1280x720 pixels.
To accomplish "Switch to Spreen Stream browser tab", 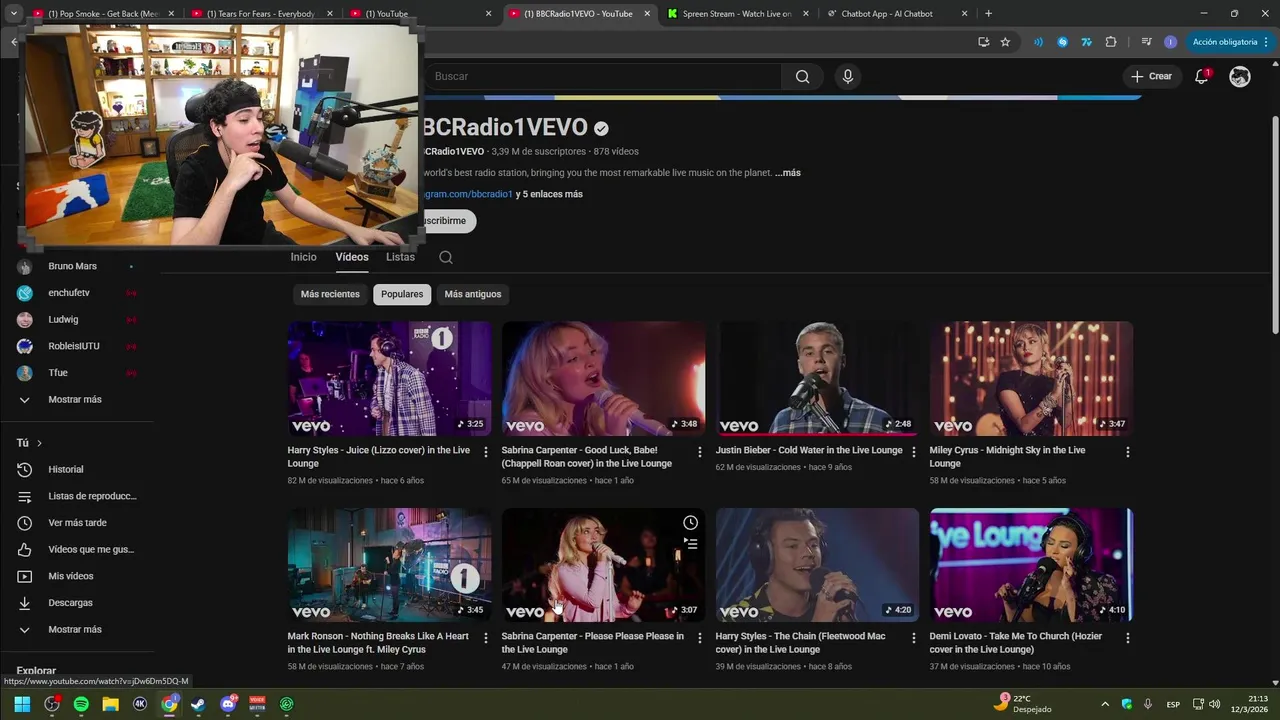I will [x=737, y=14].
